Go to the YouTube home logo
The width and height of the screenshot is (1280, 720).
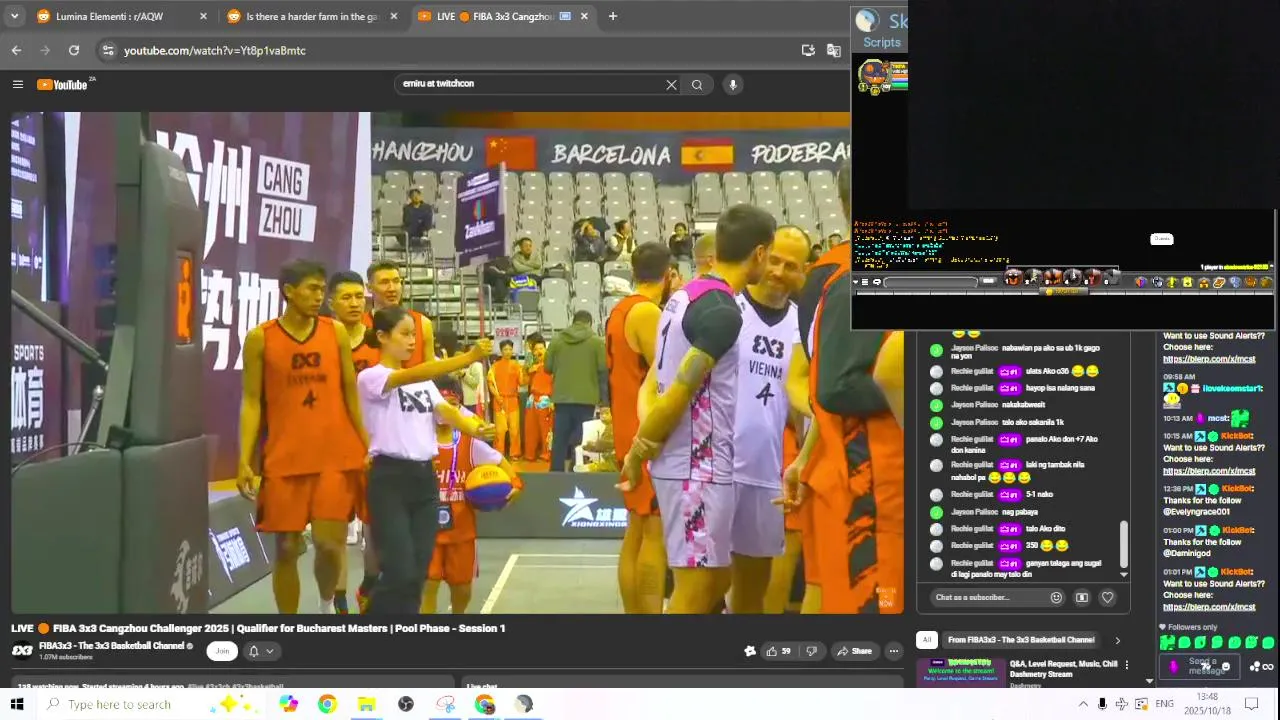[63, 84]
